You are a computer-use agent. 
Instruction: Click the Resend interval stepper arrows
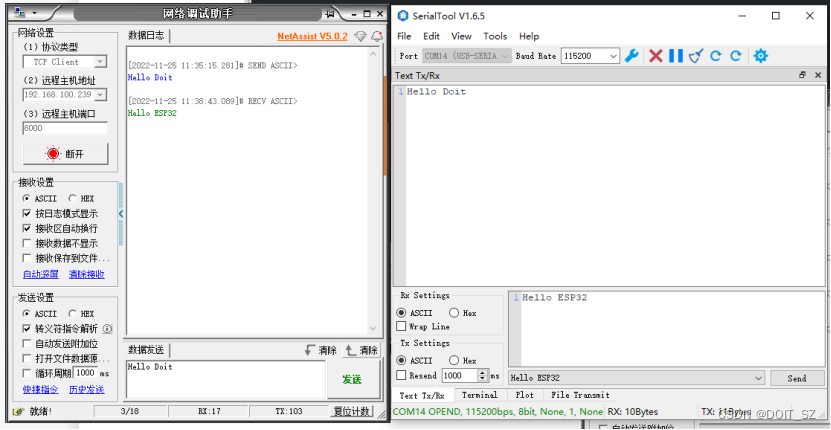point(482,375)
